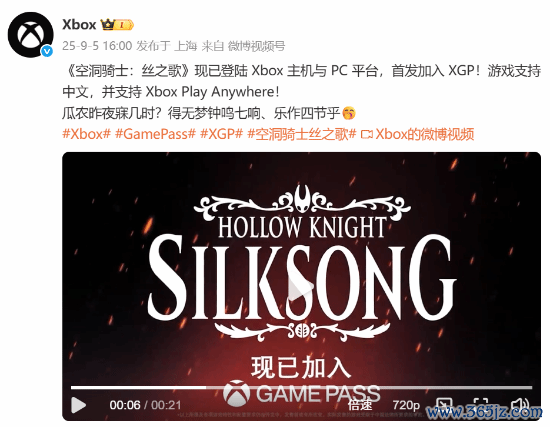The width and height of the screenshot is (550, 427).
Task: Click the large center play overlay
Action: (x=301, y=287)
